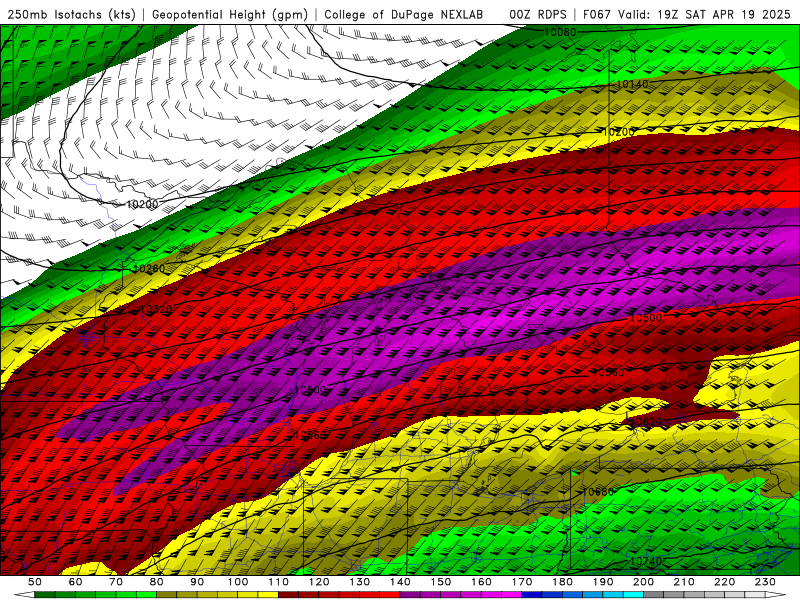Select the 120 value on the color scale
Viewport: 800px width, 600px height.
pyautogui.click(x=319, y=582)
